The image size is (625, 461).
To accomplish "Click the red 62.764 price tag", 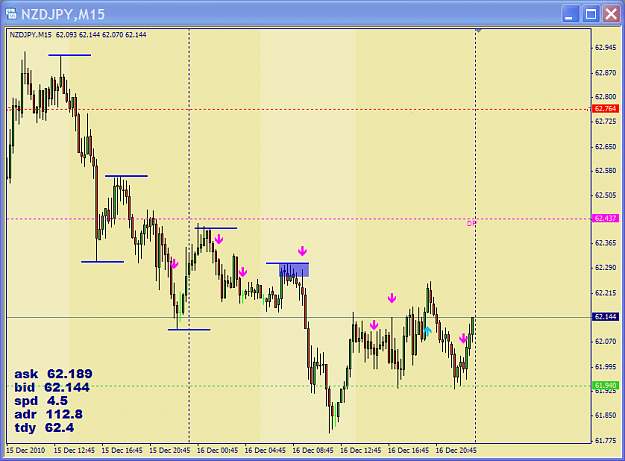I will (x=605, y=108).
